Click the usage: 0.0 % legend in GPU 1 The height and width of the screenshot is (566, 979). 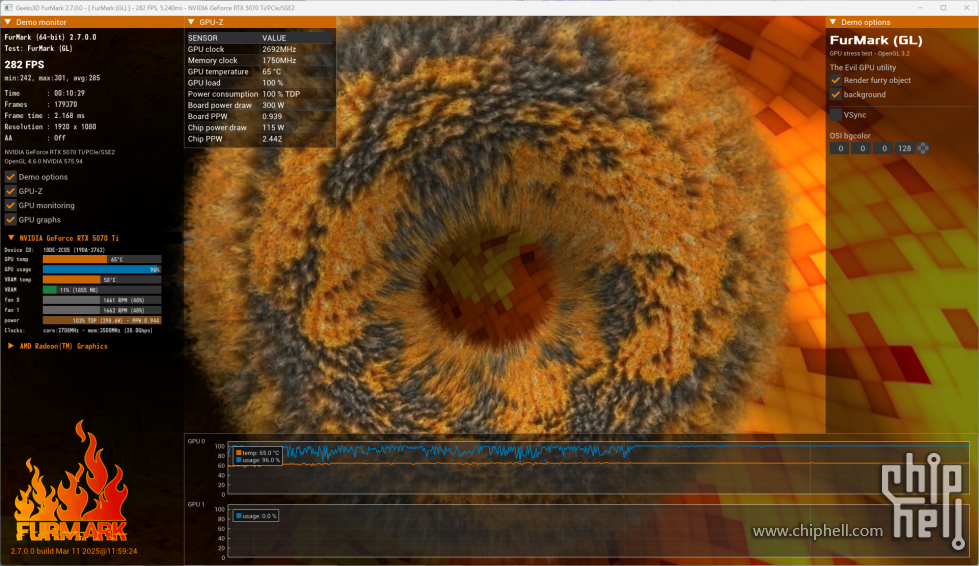pos(256,516)
